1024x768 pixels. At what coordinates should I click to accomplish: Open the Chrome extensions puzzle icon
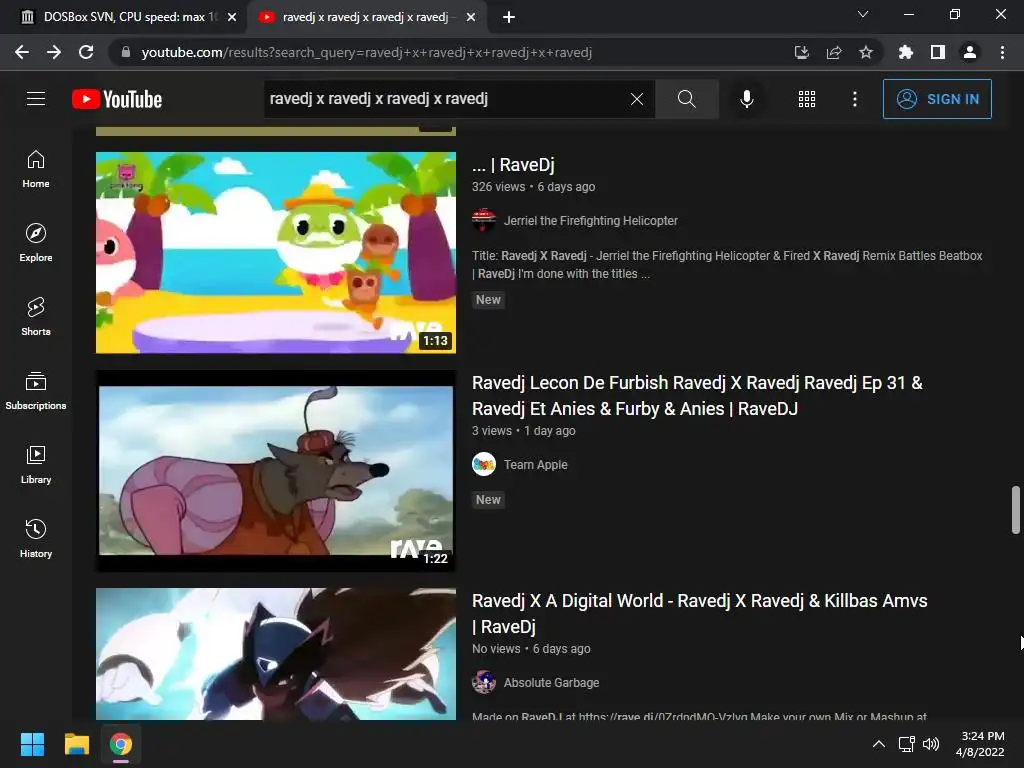pyautogui.click(x=905, y=52)
